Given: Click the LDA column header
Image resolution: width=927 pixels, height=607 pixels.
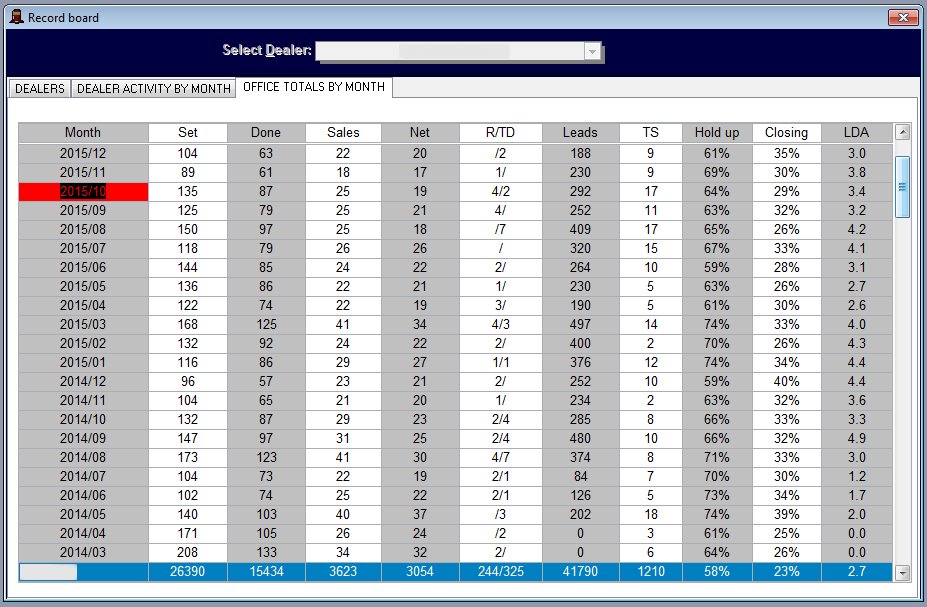Looking at the screenshot, I should (x=857, y=132).
